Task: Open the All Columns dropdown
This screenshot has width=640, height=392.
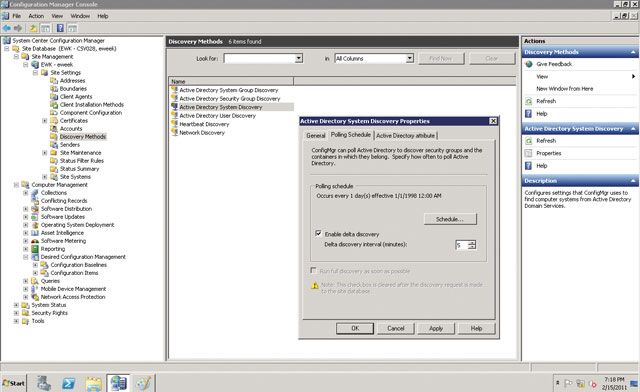Action: click(409, 58)
